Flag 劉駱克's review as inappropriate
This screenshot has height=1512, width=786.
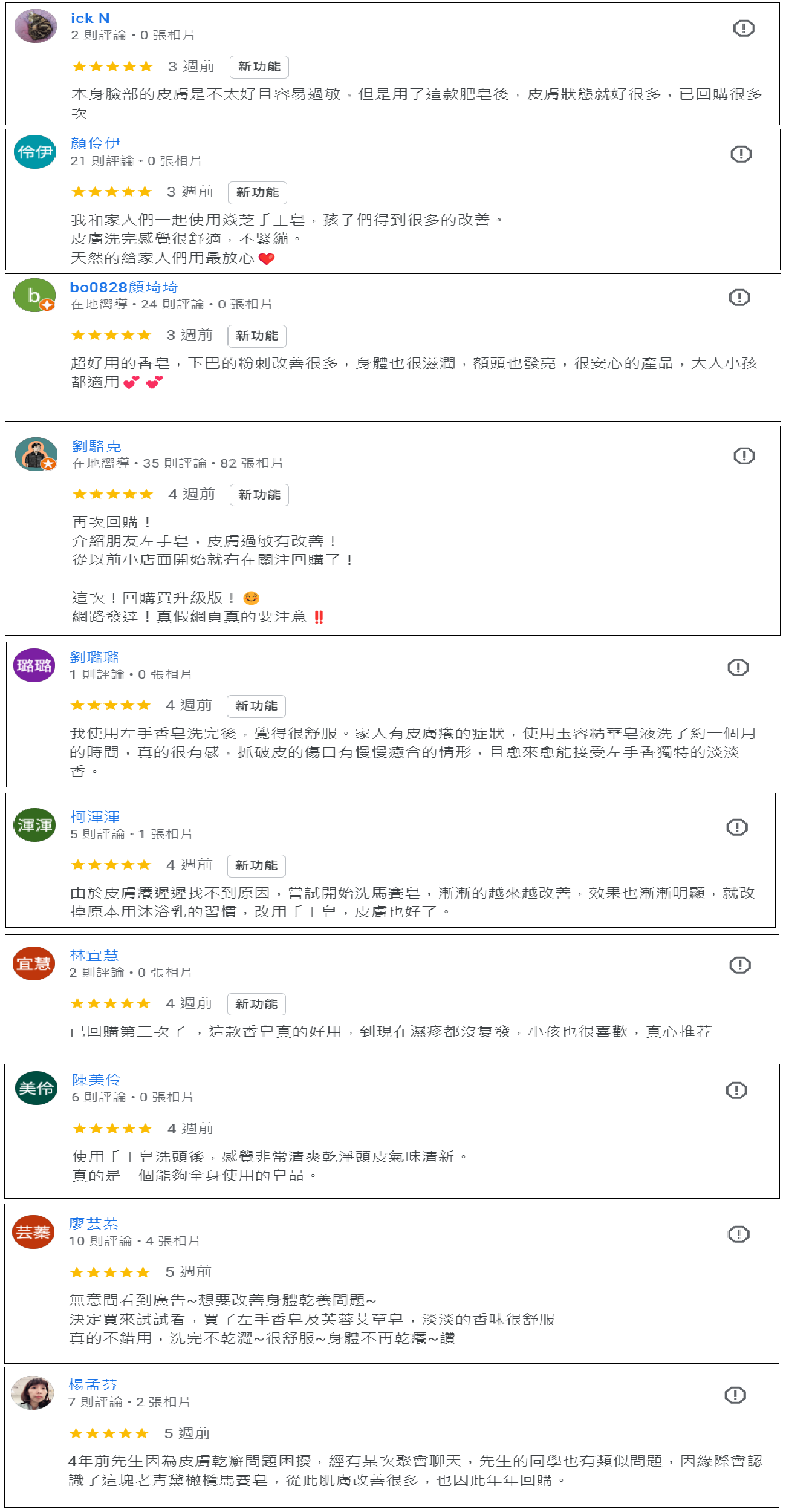coord(744,456)
